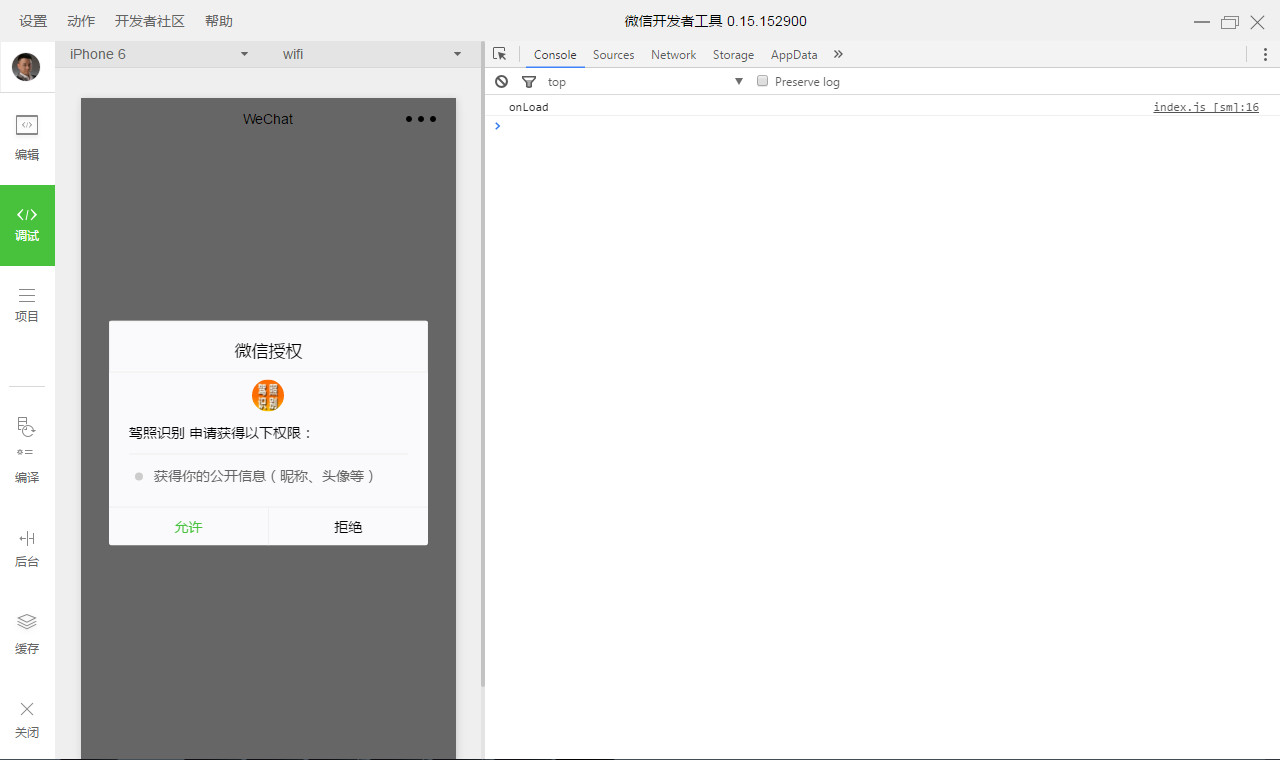Click the onLoad console log entry
The image size is (1280, 760).
(528, 107)
